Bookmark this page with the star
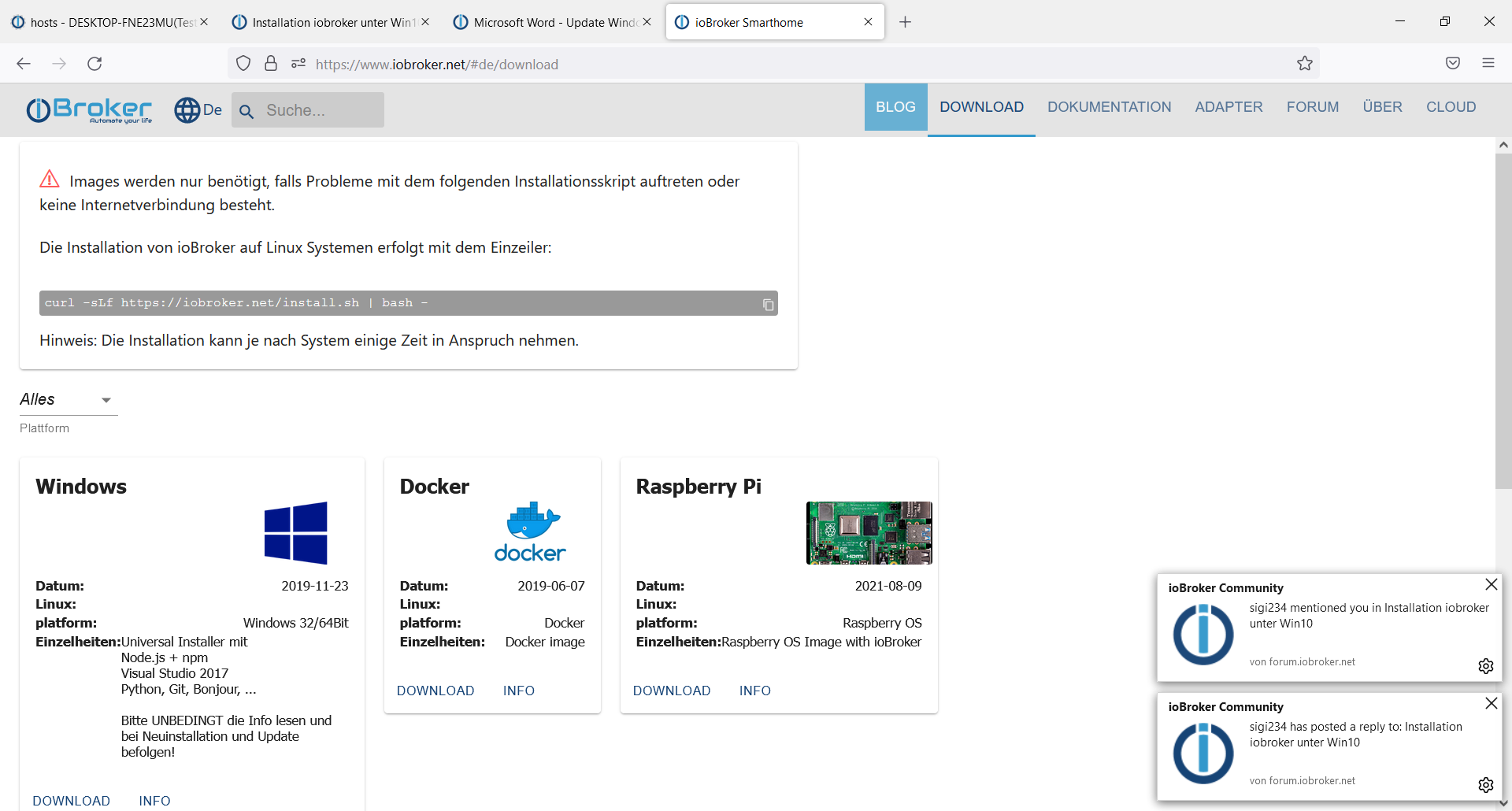The height and width of the screenshot is (811, 1512). (1305, 64)
